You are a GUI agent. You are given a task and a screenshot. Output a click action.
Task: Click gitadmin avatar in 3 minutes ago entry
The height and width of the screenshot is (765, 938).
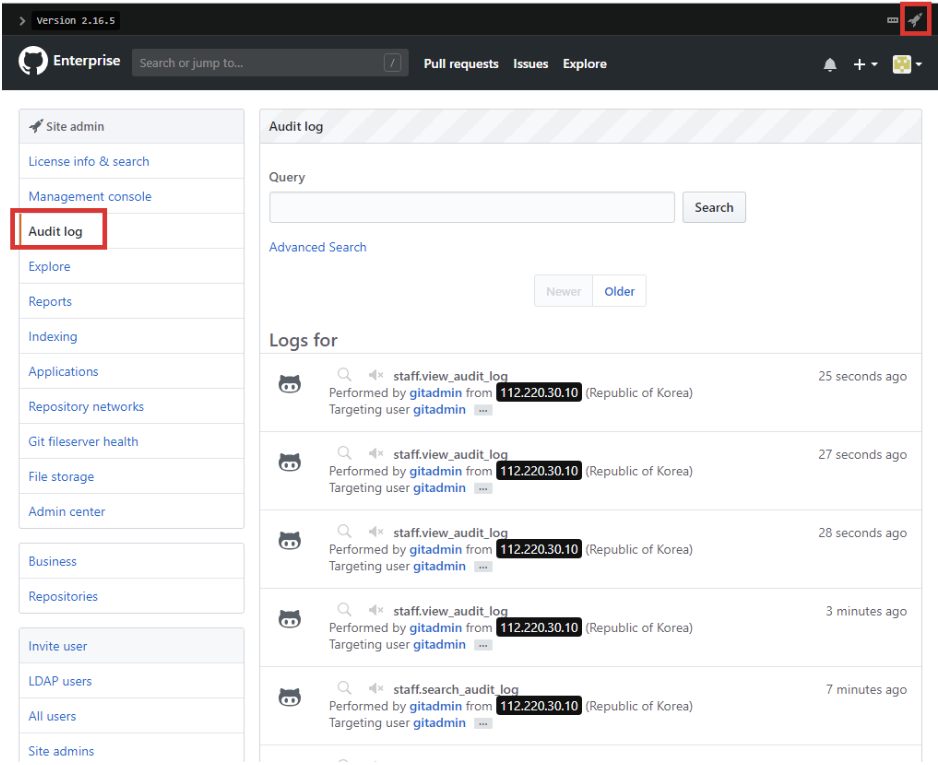[290, 619]
